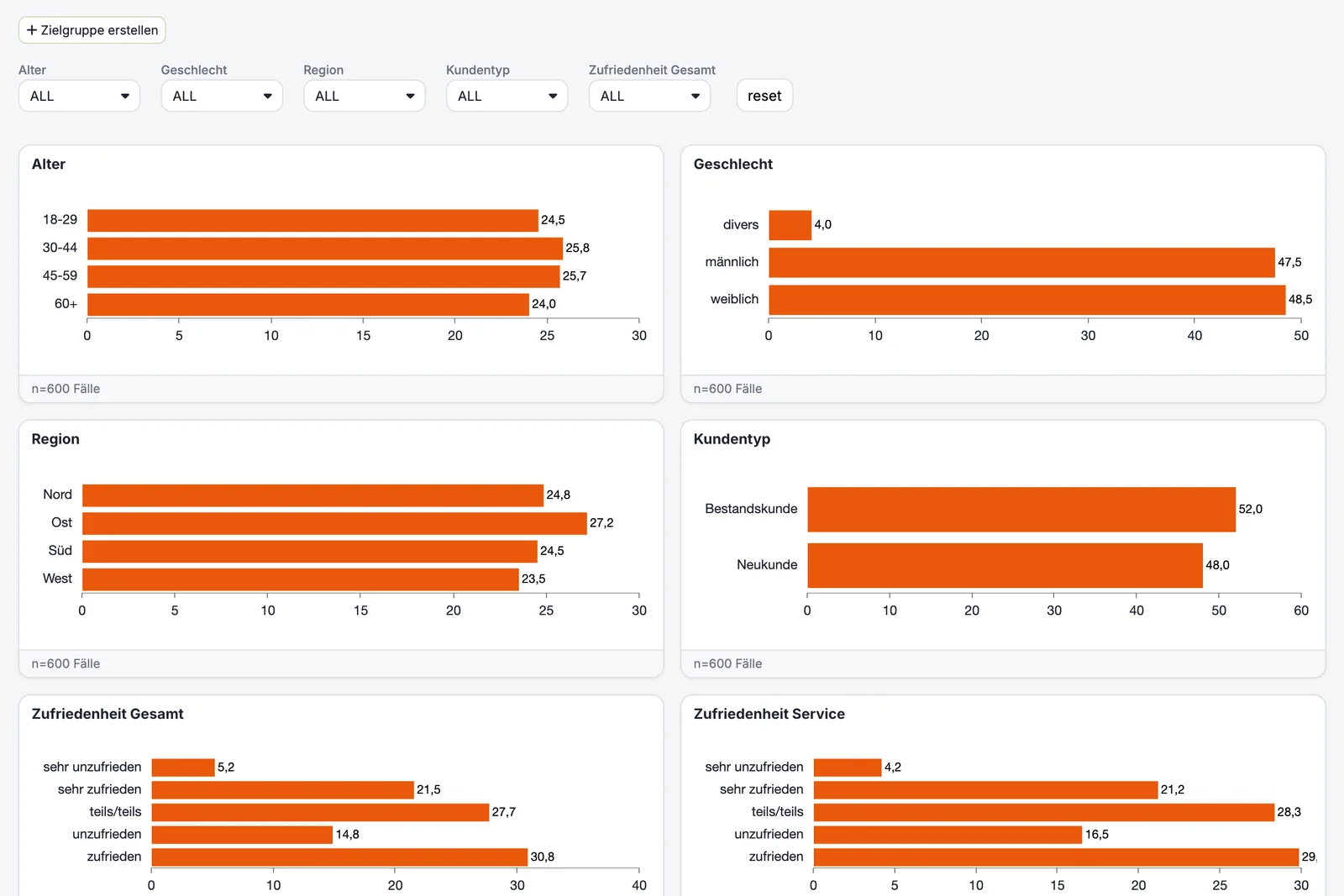This screenshot has width=1344, height=896.
Task: Click the 45-59 age bar
Action: point(323,276)
